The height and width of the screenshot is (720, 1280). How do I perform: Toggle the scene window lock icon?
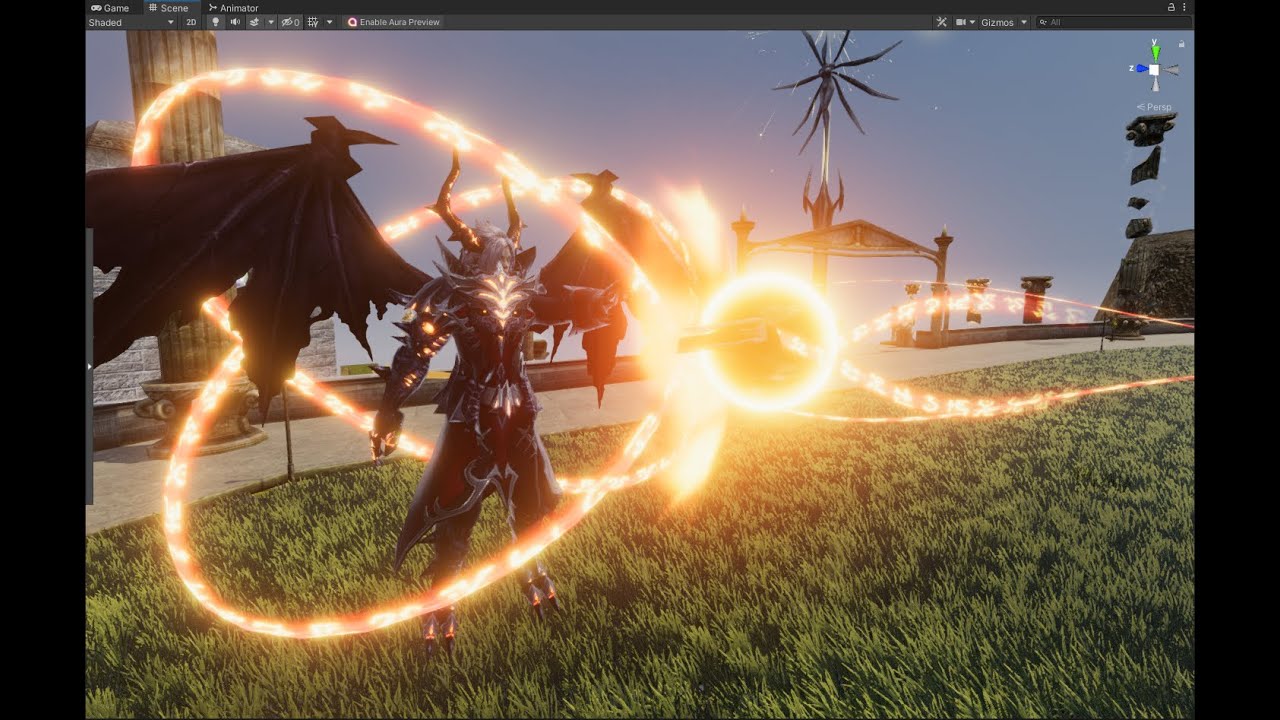1171,7
